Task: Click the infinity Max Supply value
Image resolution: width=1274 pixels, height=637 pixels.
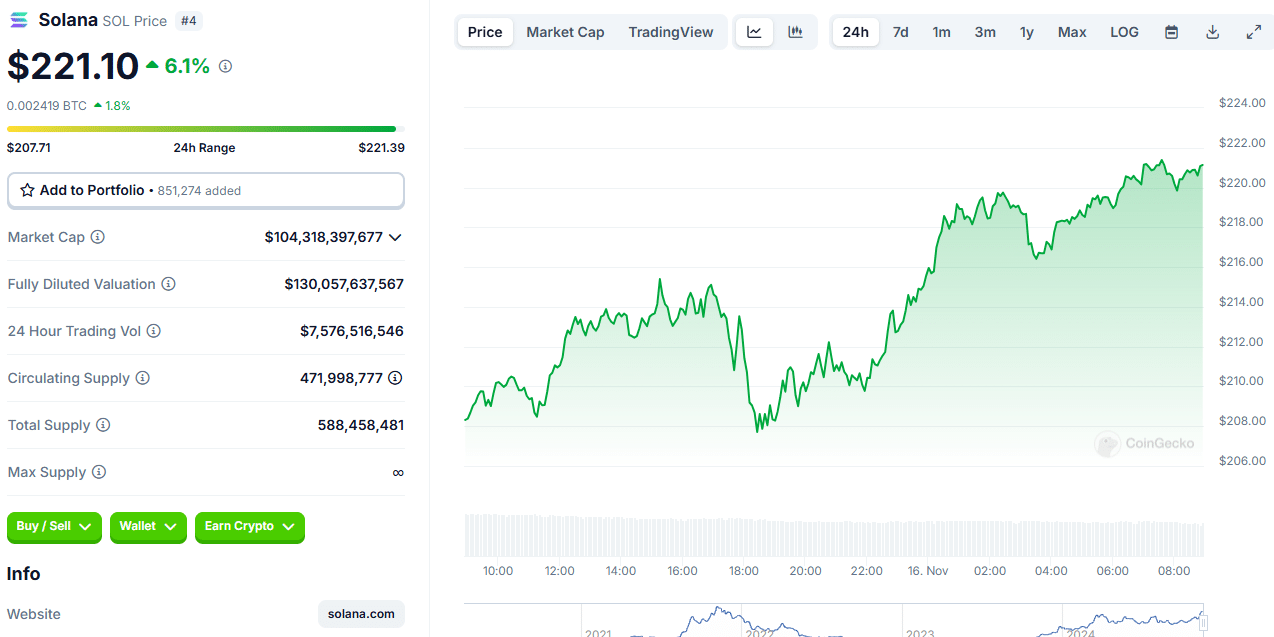Action: click(x=398, y=472)
